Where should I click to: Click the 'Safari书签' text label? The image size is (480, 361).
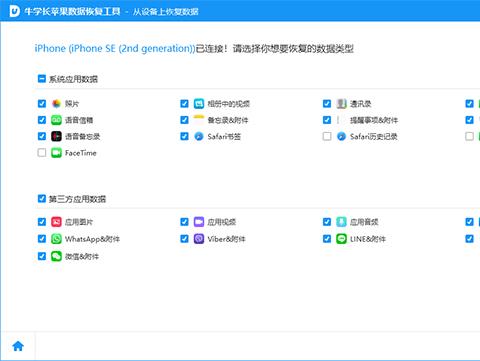(224, 137)
